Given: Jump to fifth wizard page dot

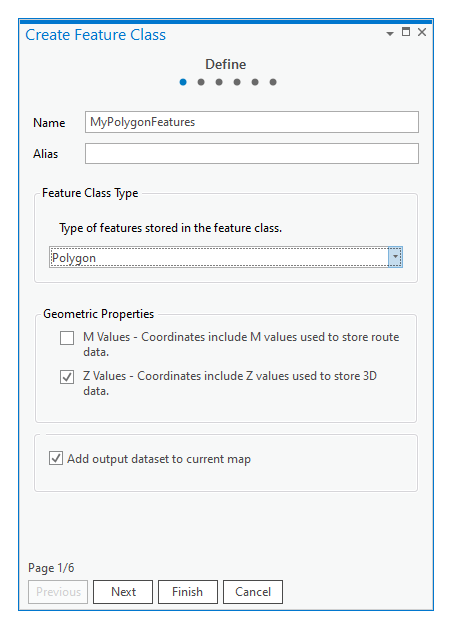Looking at the screenshot, I should tap(255, 82).
